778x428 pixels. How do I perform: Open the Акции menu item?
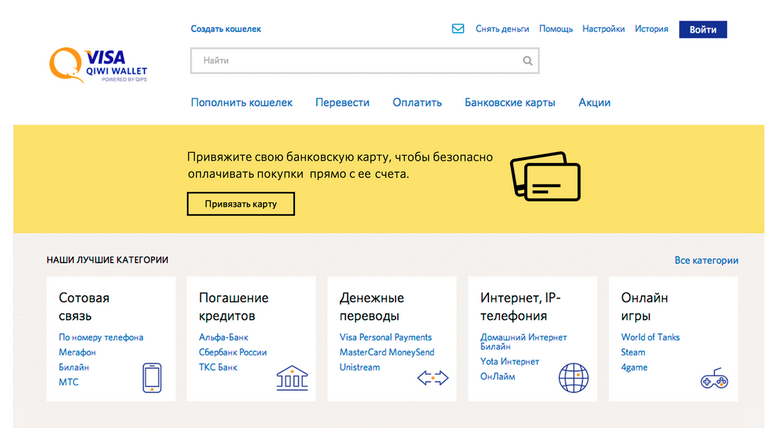pos(594,103)
